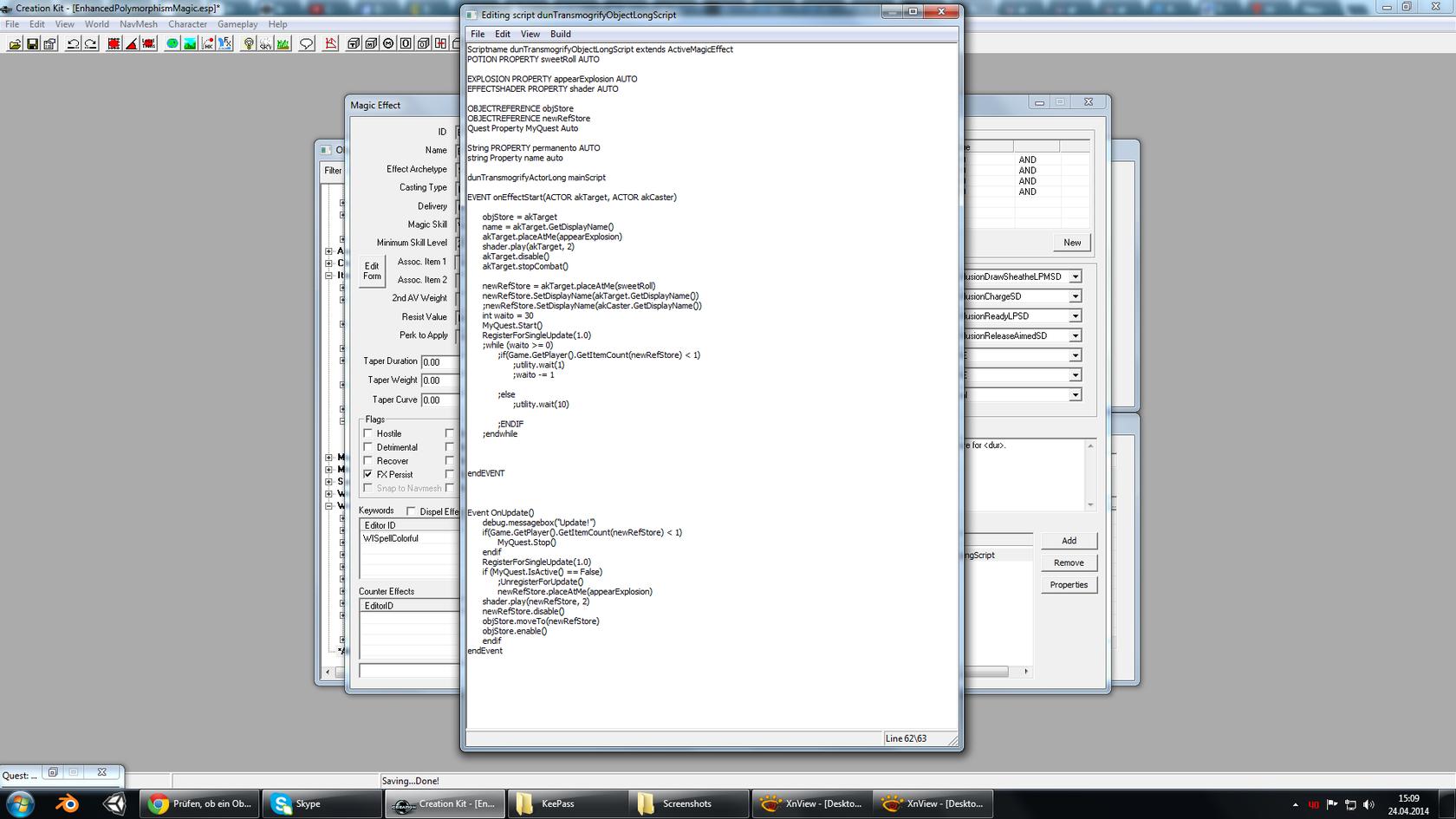Click the Redo arrow toolbar icon
The height and width of the screenshot is (819, 1456).
coord(90,43)
